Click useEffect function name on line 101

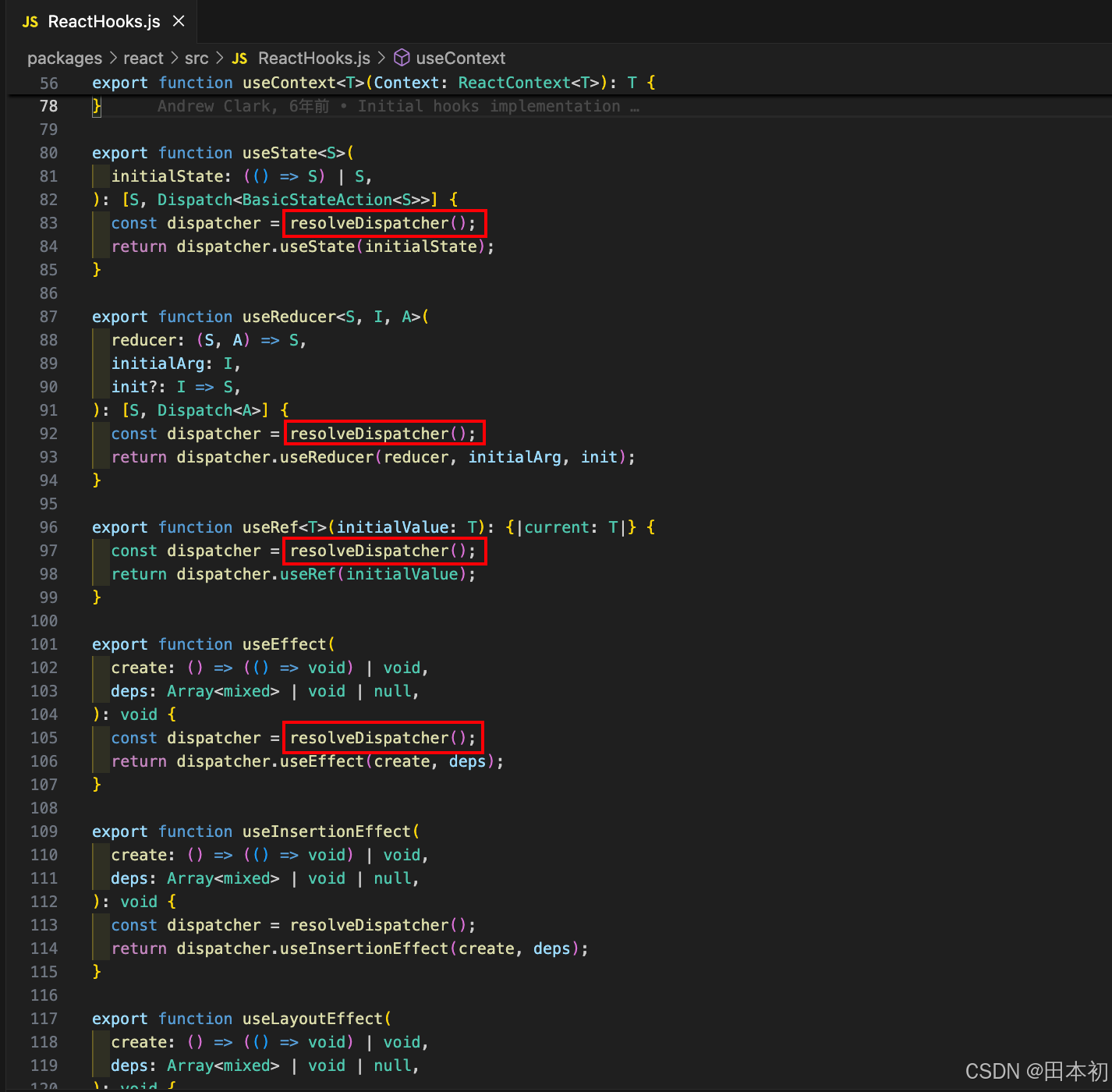pyautogui.click(x=284, y=644)
